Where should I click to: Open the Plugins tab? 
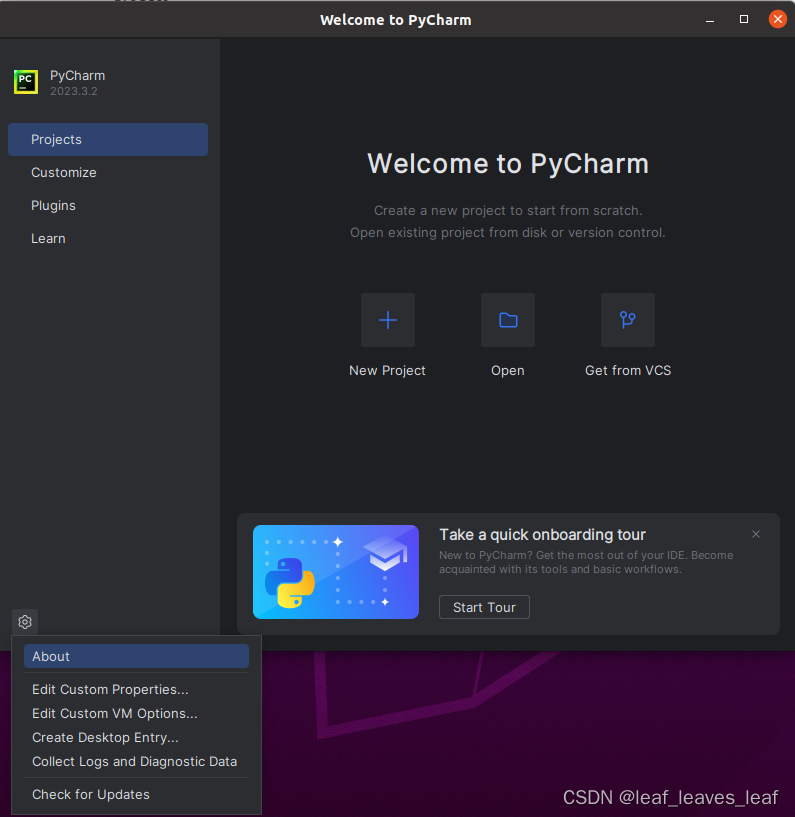coord(108,205)
